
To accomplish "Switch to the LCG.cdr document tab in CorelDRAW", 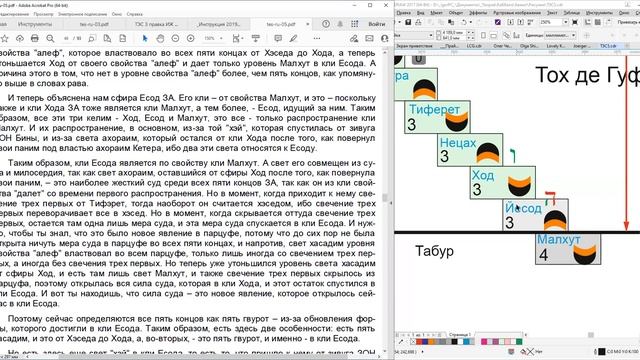I will tap(474, 46).
